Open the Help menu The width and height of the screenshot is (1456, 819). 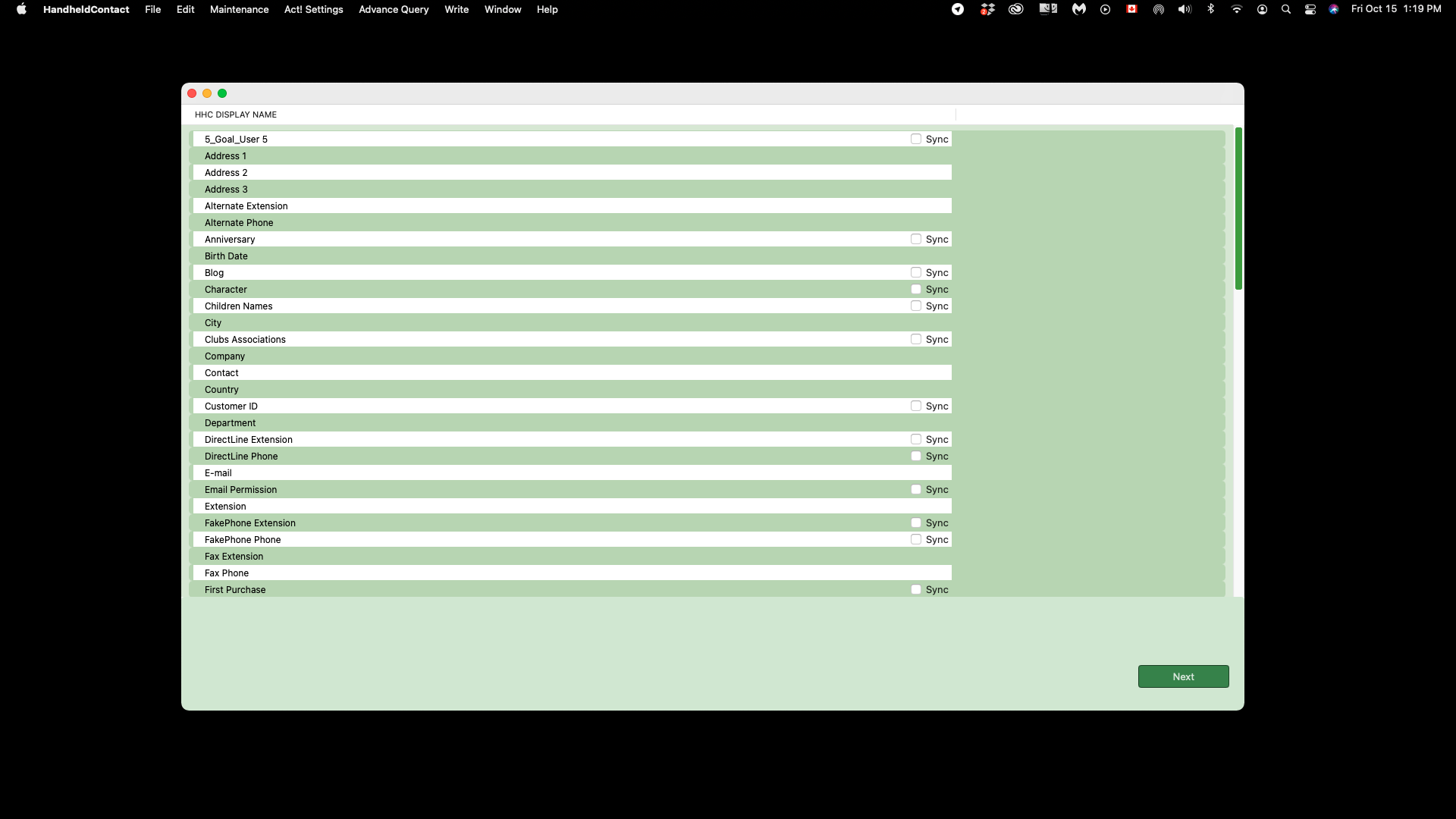click(x=548, y=9)
